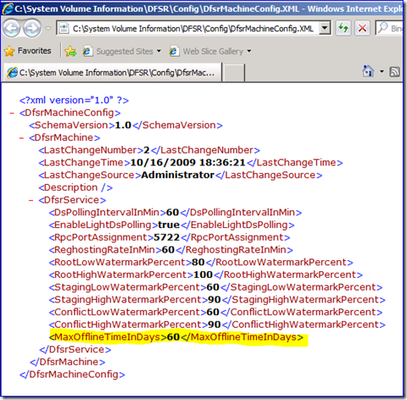Select the DfsrMac... browser tab

tap(112, 72)
